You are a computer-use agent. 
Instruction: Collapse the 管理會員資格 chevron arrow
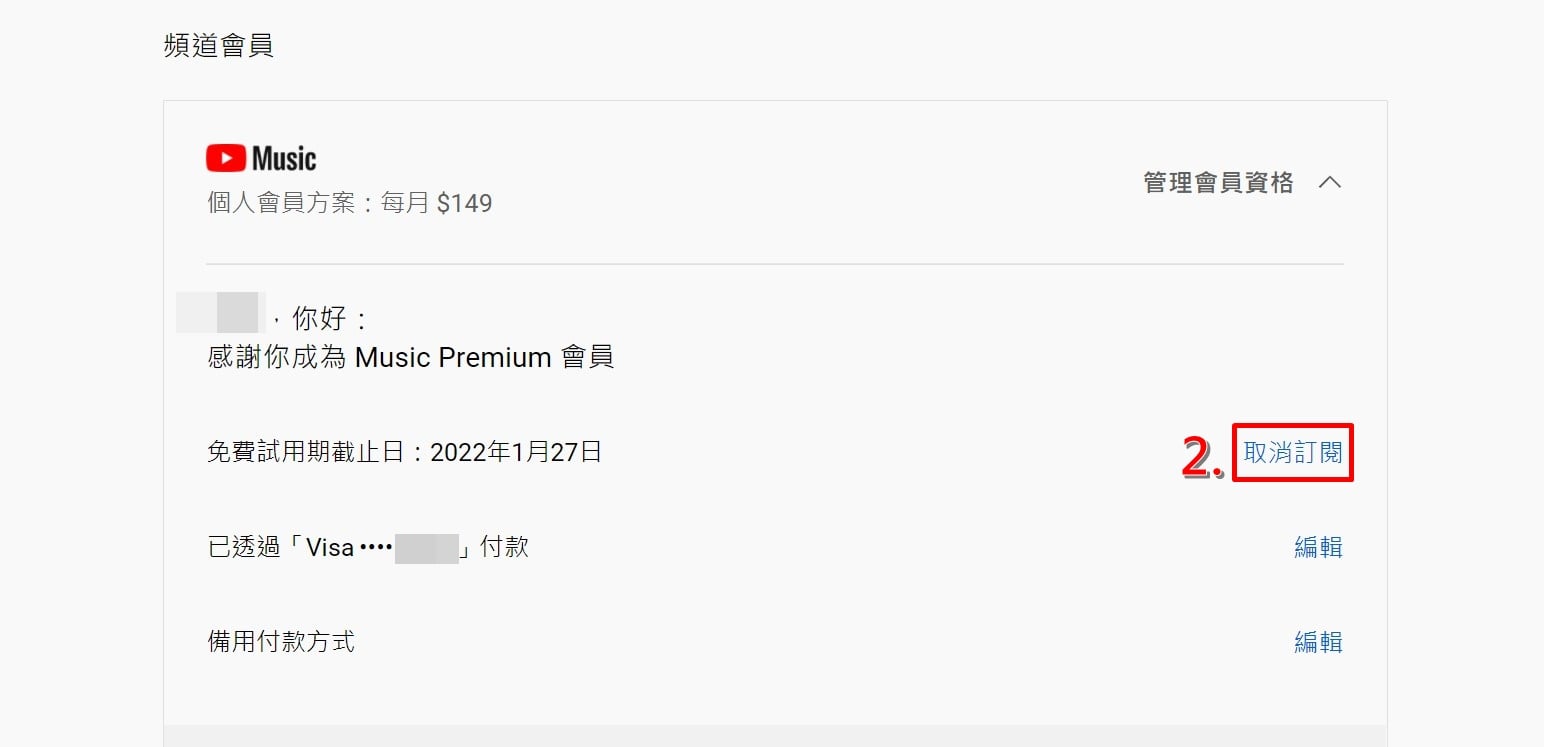[x=1329, y=183]
